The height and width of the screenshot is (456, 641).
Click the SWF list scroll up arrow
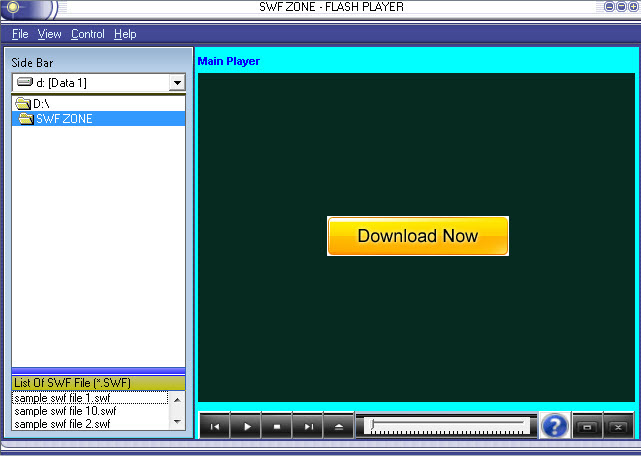177,400
